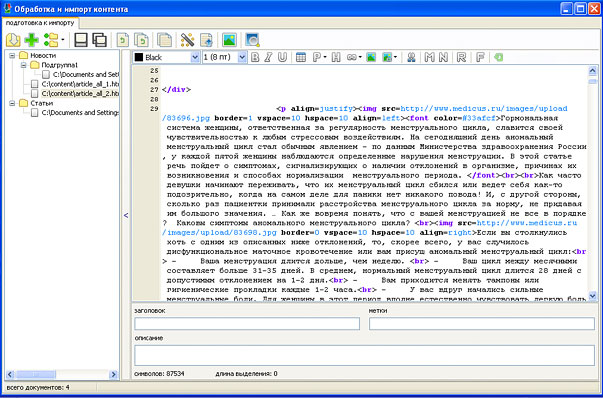Click the magic wand processing icon

(x=187, y=40)
